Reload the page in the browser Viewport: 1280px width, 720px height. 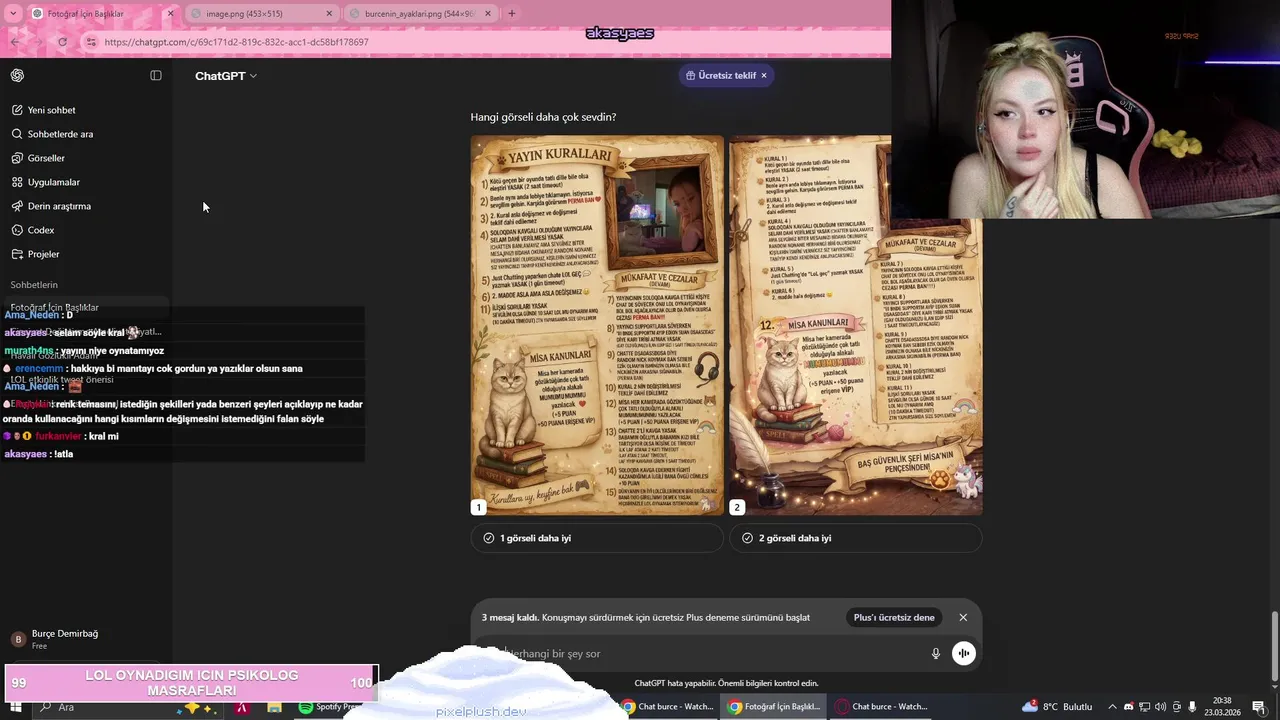pos(62,42)
